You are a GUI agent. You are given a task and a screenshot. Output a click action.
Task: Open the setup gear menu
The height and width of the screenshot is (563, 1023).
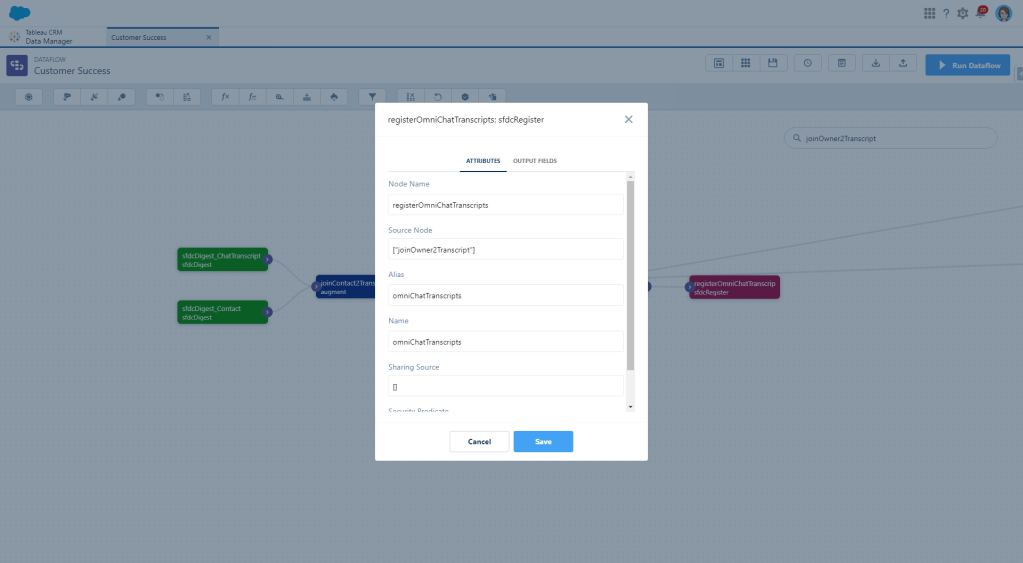click(963, 13)
